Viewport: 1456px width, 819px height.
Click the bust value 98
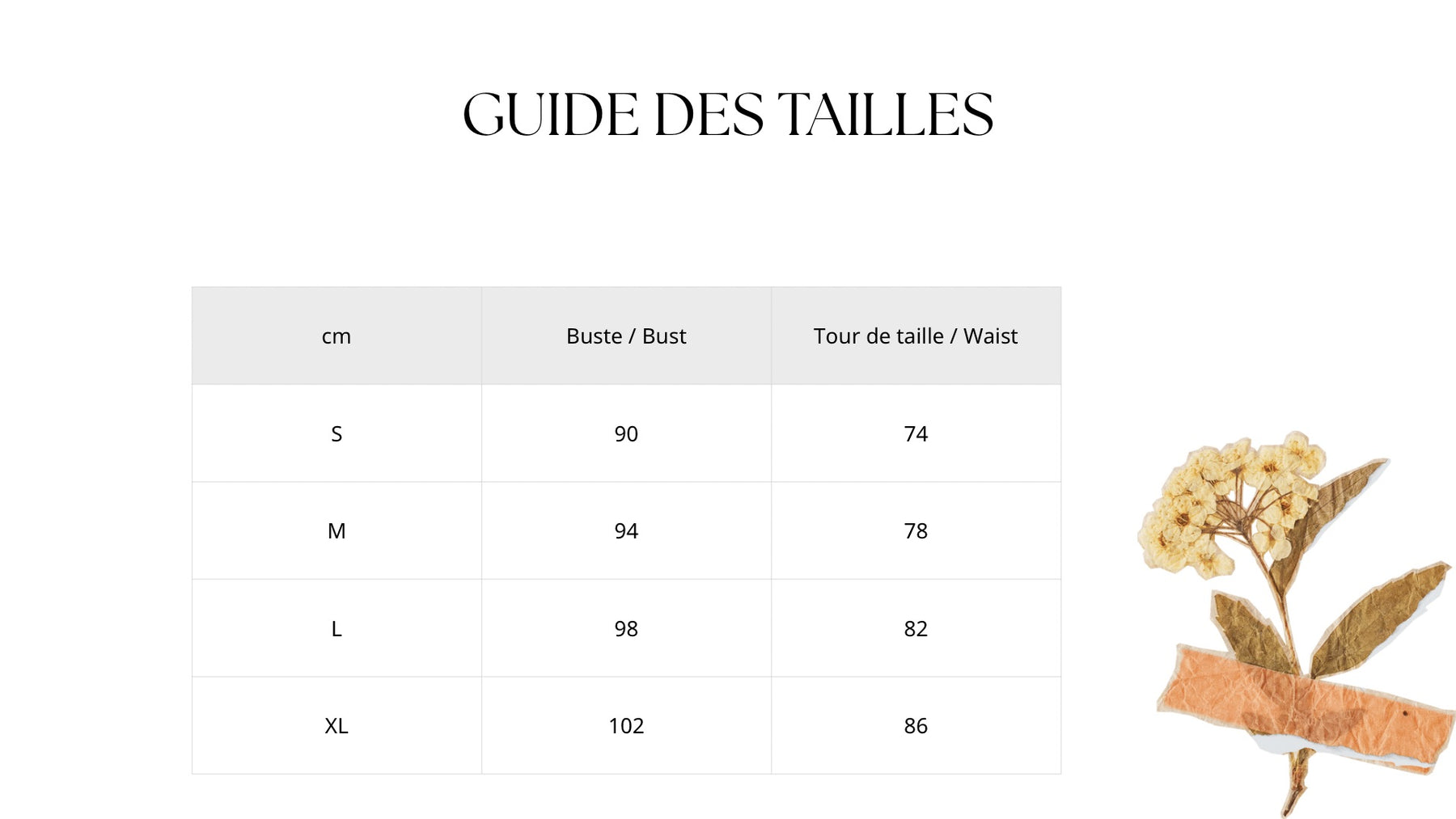point(626,629)
